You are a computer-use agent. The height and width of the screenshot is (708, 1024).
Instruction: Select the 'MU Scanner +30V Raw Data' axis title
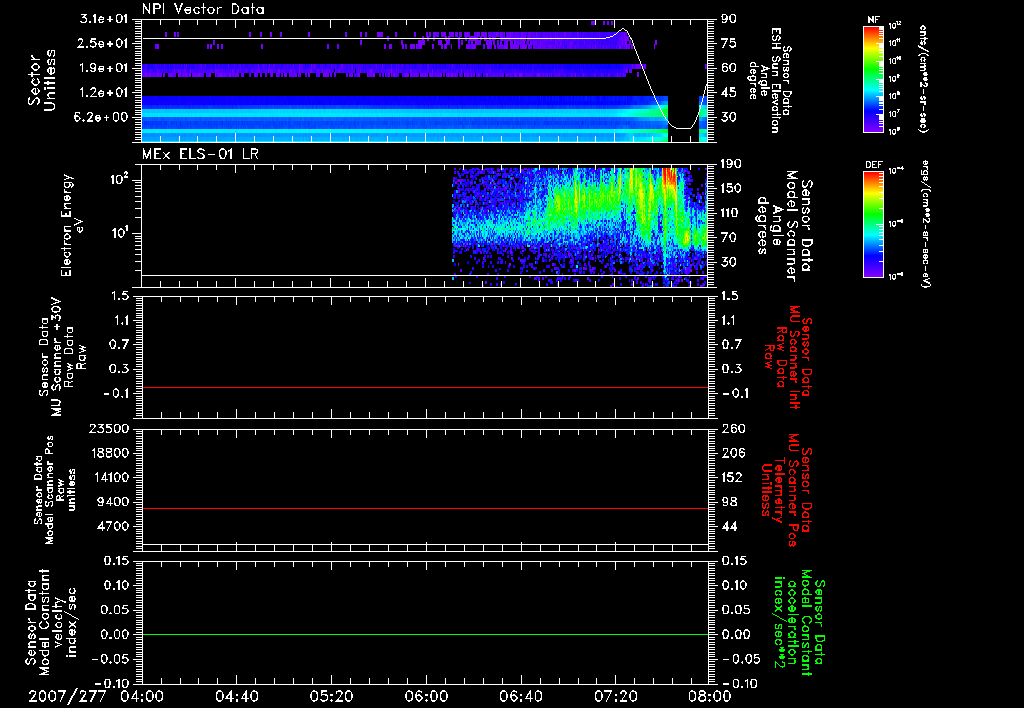pos(63,357)
